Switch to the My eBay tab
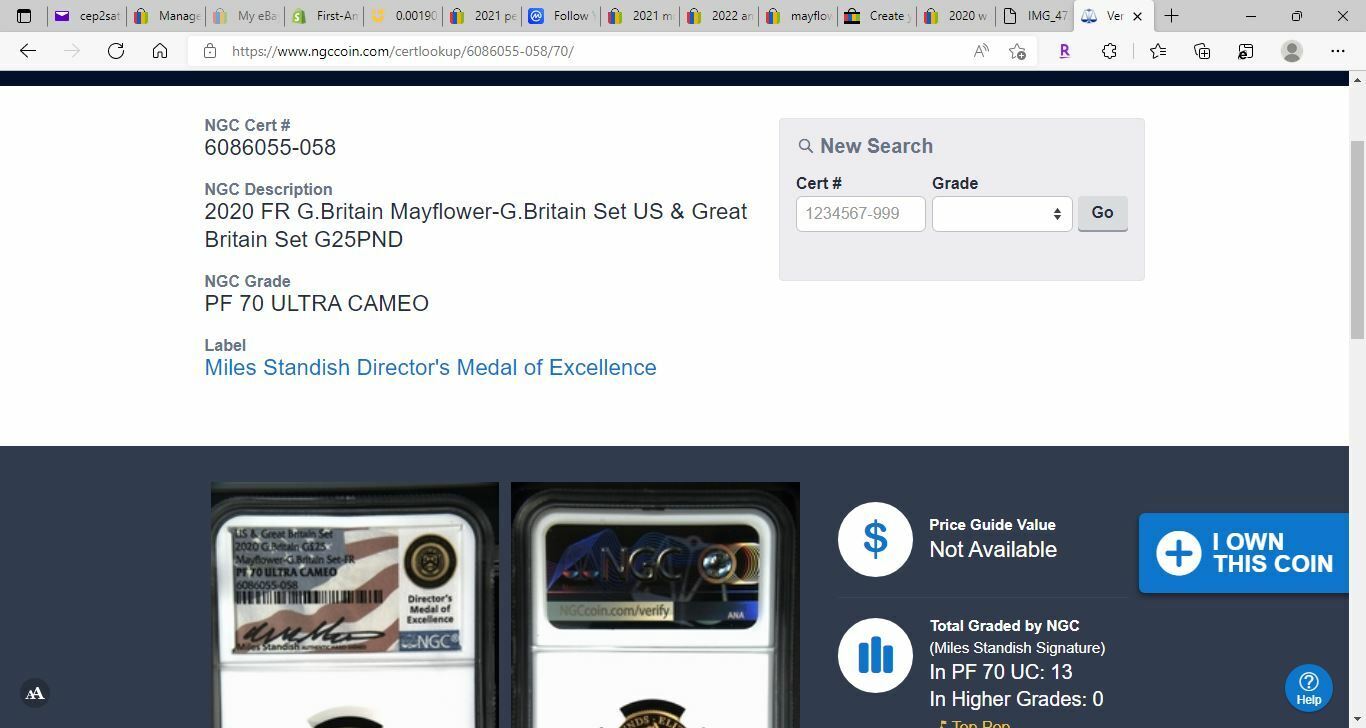Viewport: 1366px width, 728px height. click(246, 16)
